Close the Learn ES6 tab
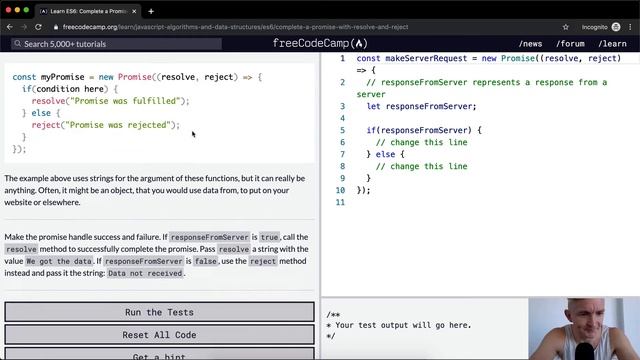The image size is (640, 360). 134,11
